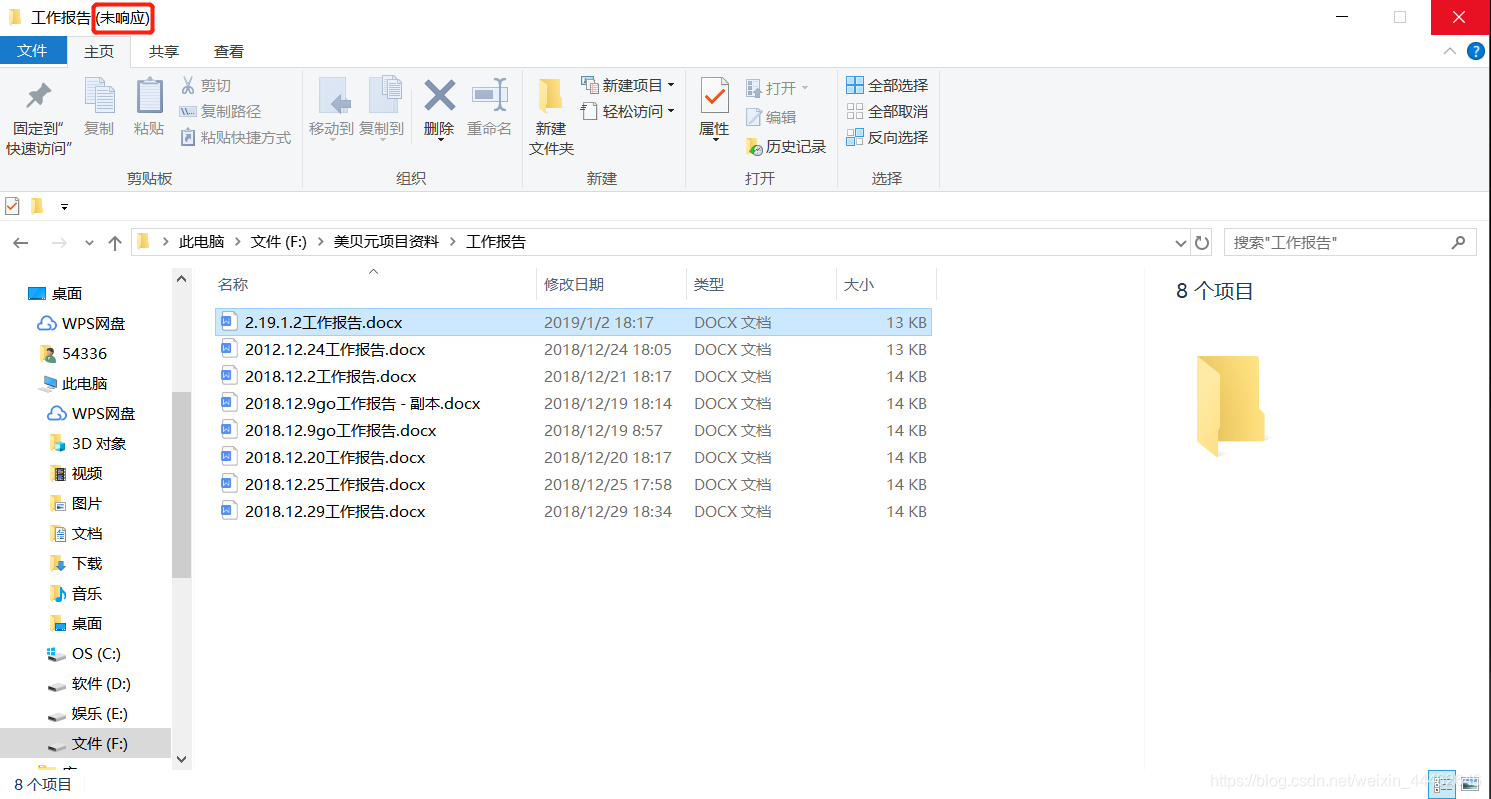Toggle properties checkbox in quick access toolbar
The image size is (1491, 799).
12,206
